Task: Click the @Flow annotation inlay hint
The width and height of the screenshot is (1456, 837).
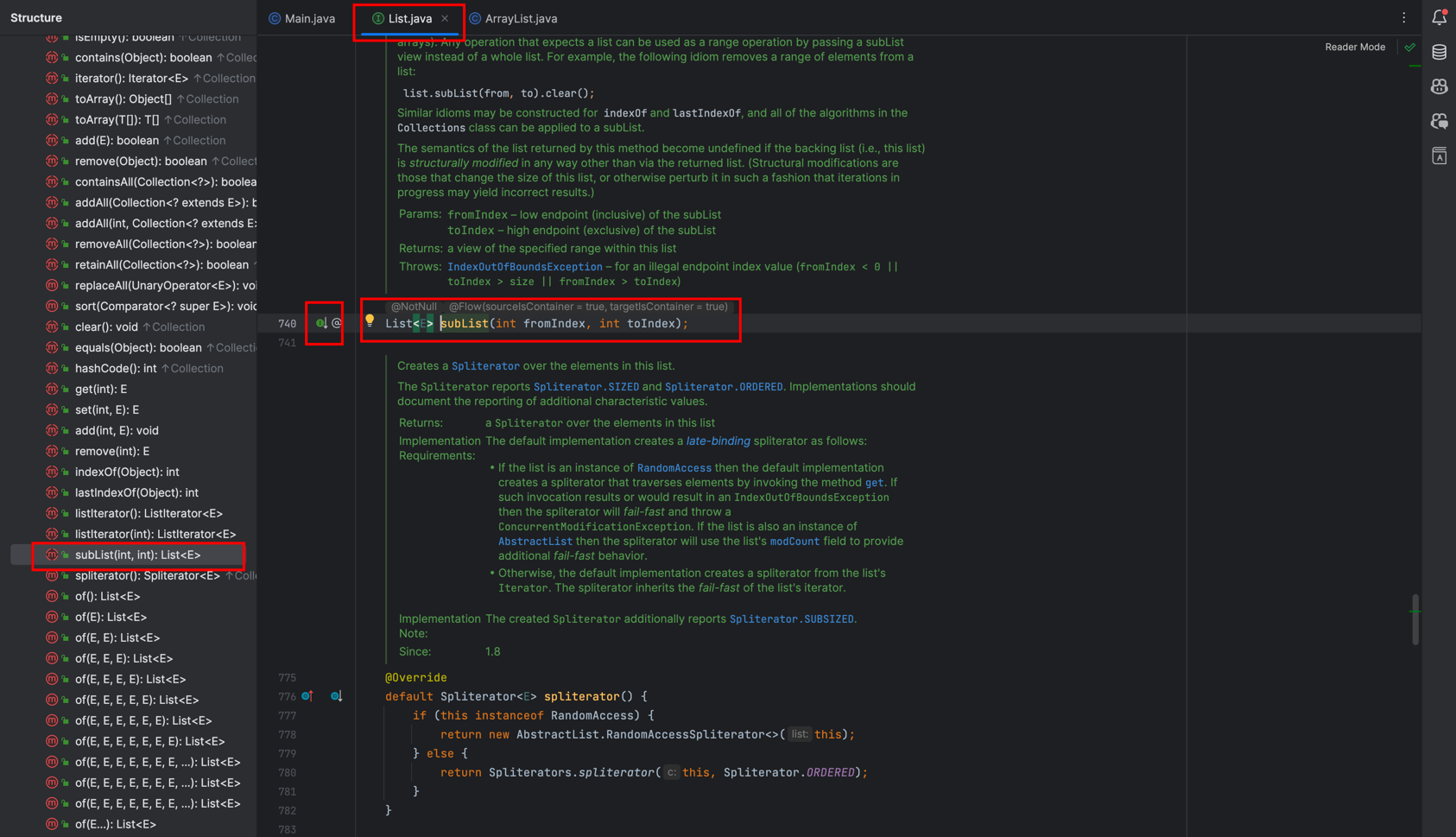Action: tap(588, 307)
